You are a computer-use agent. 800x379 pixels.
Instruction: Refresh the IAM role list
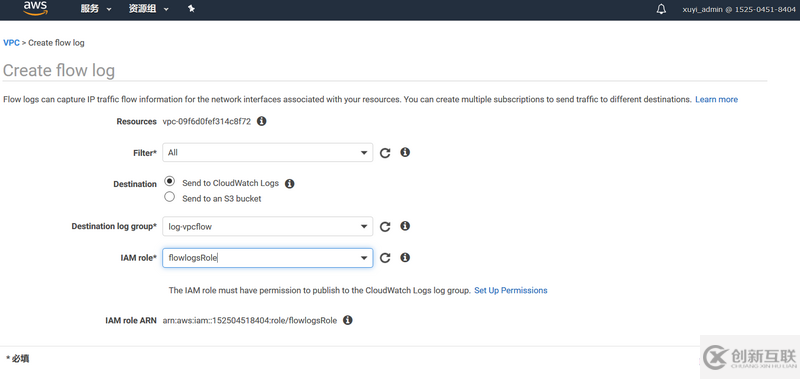click(x=385, y=258)
